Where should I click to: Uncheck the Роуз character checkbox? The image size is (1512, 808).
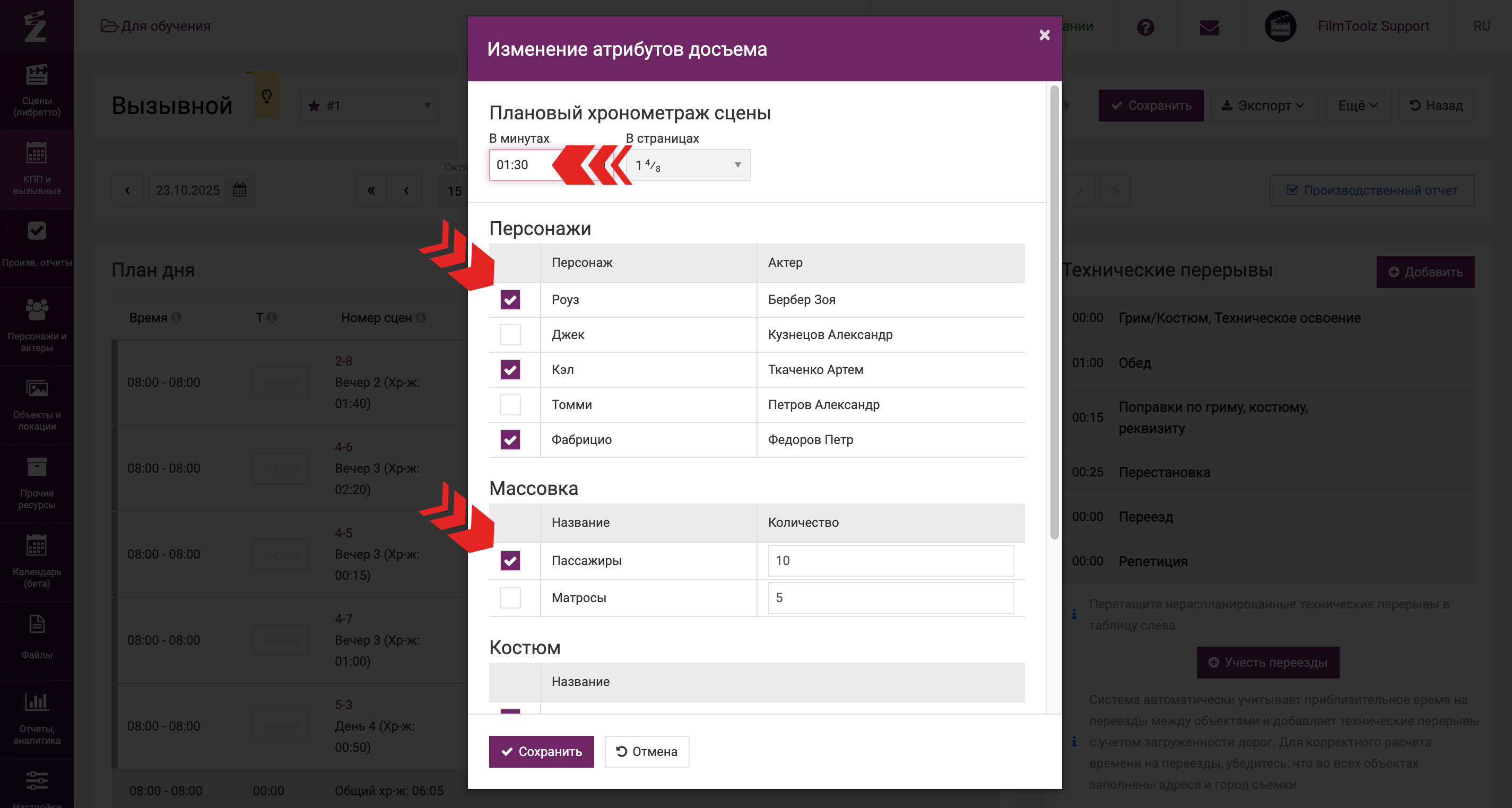pos(510,300)
